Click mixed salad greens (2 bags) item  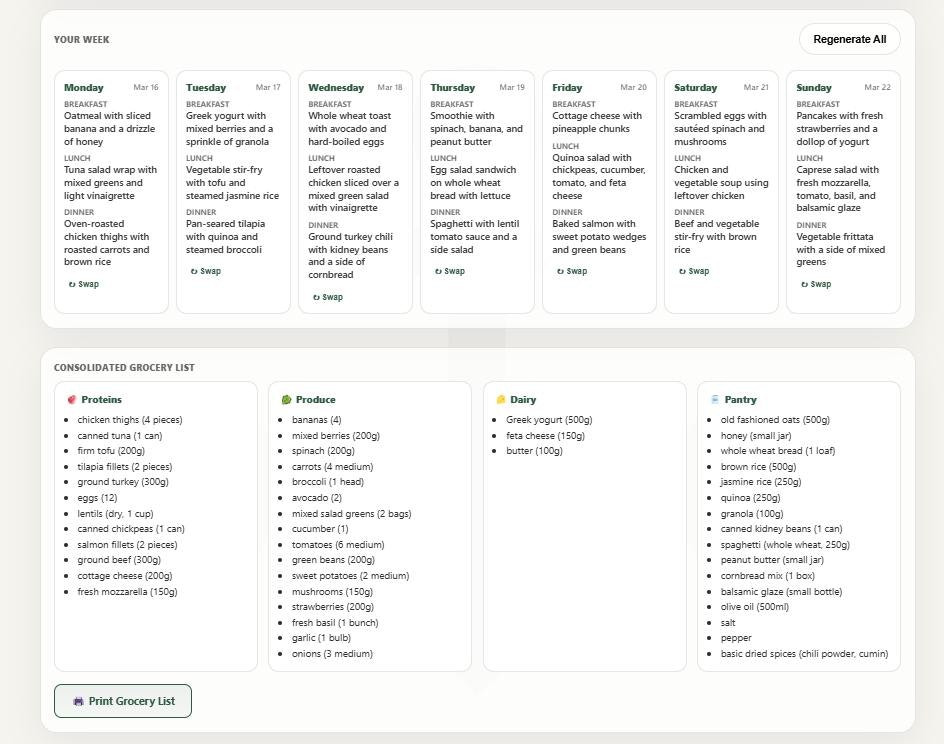tap(352, 514)
